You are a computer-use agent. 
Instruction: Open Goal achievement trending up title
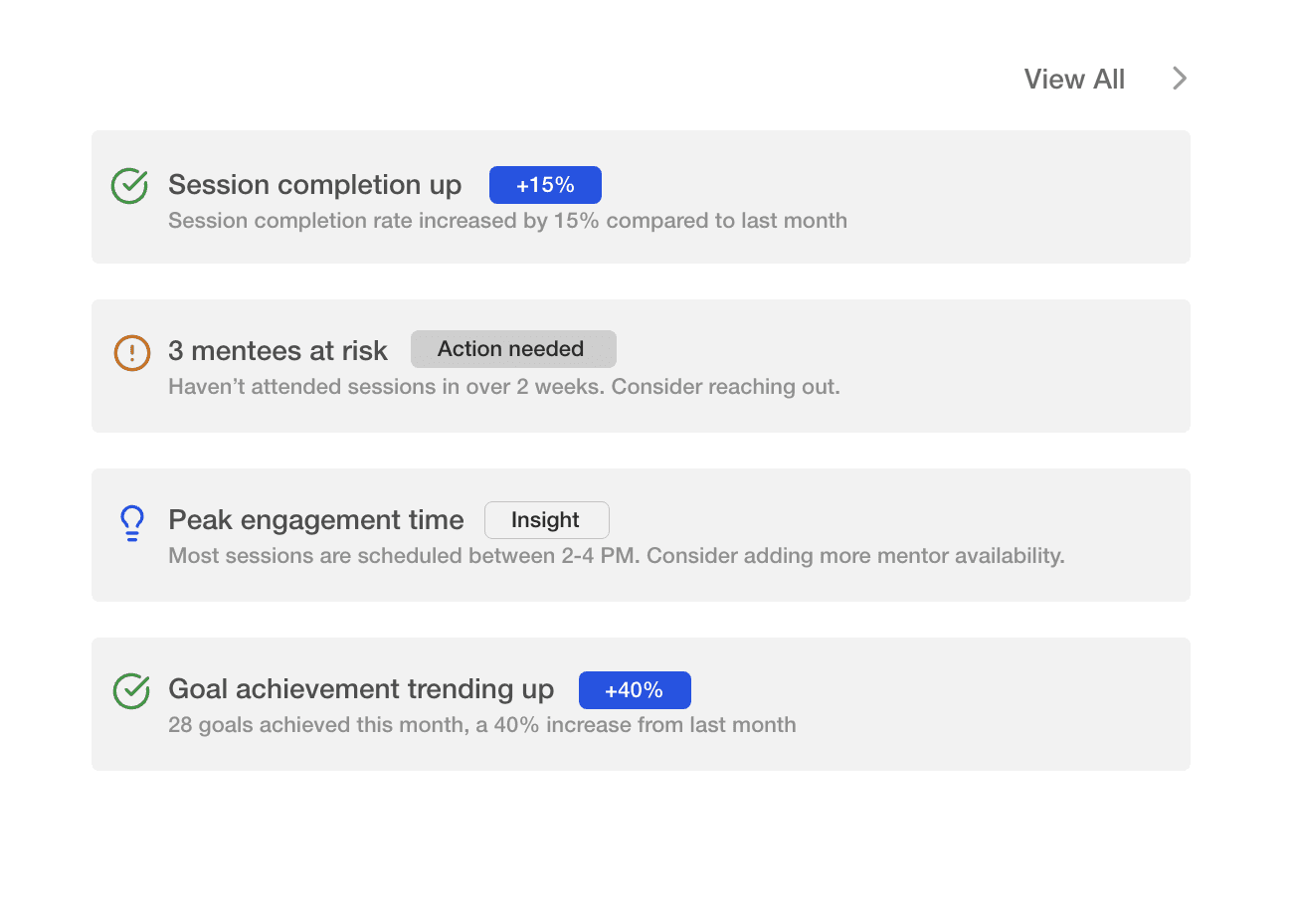(361, 689)
